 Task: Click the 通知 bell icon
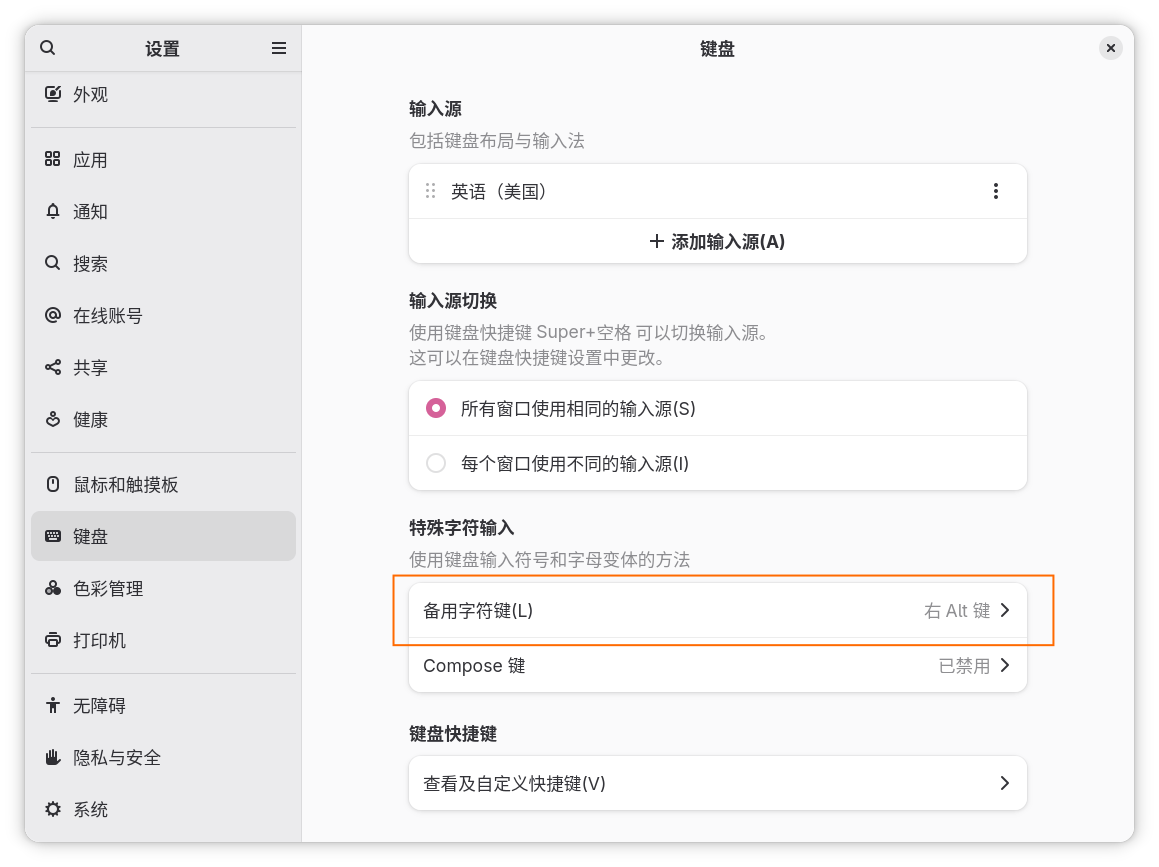53,212
